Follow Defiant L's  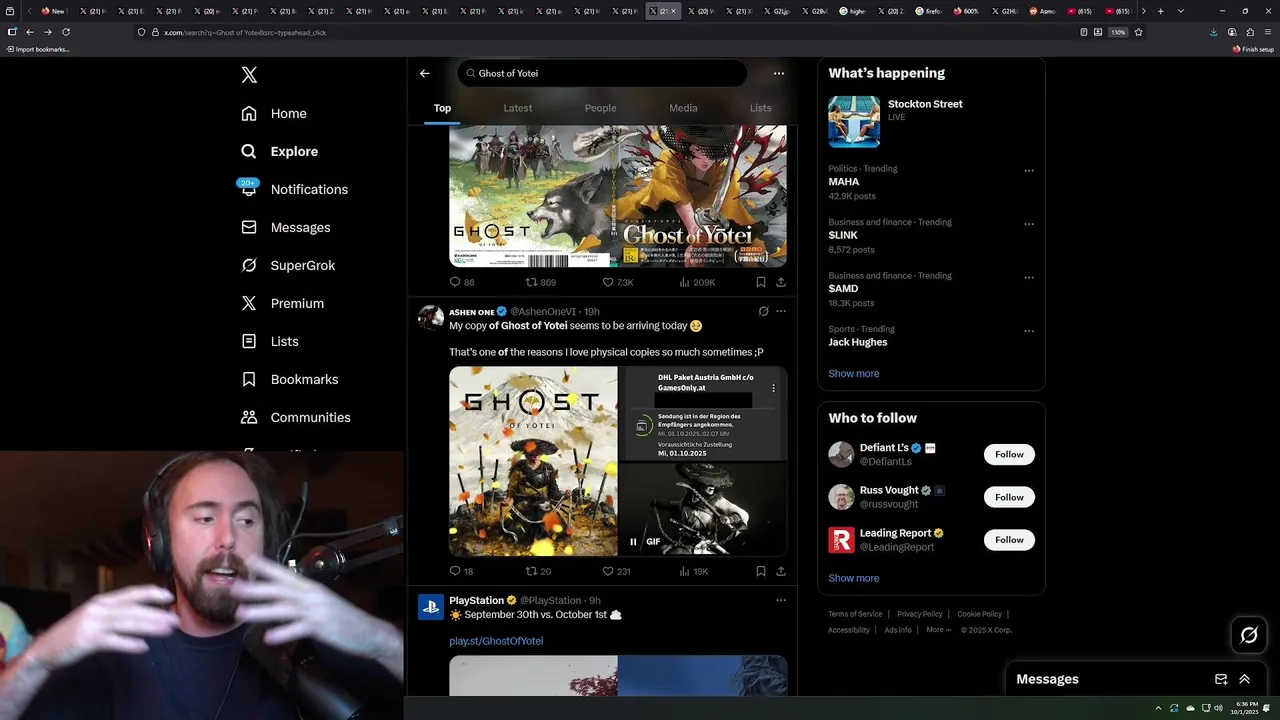1009,454
